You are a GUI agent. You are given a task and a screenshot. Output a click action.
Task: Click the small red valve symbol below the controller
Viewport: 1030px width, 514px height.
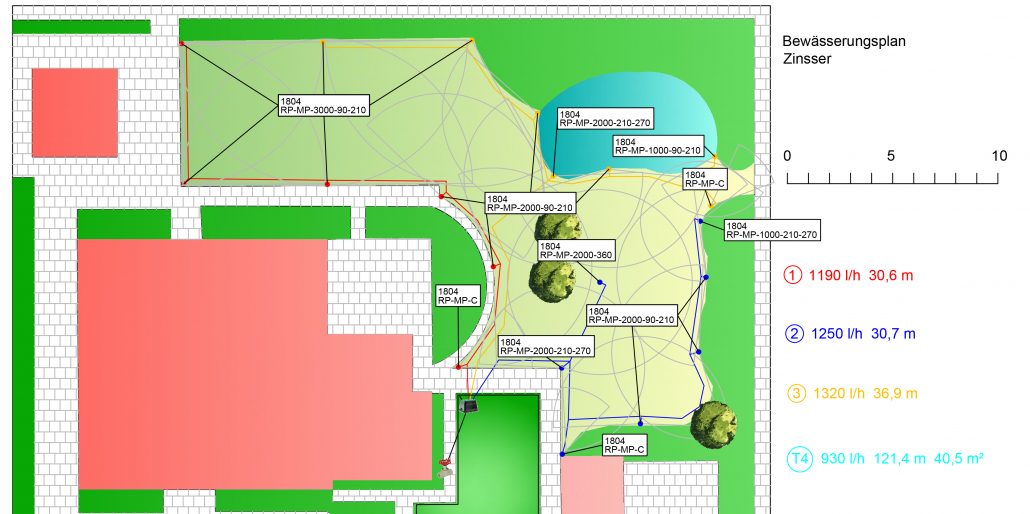(445, 462)
